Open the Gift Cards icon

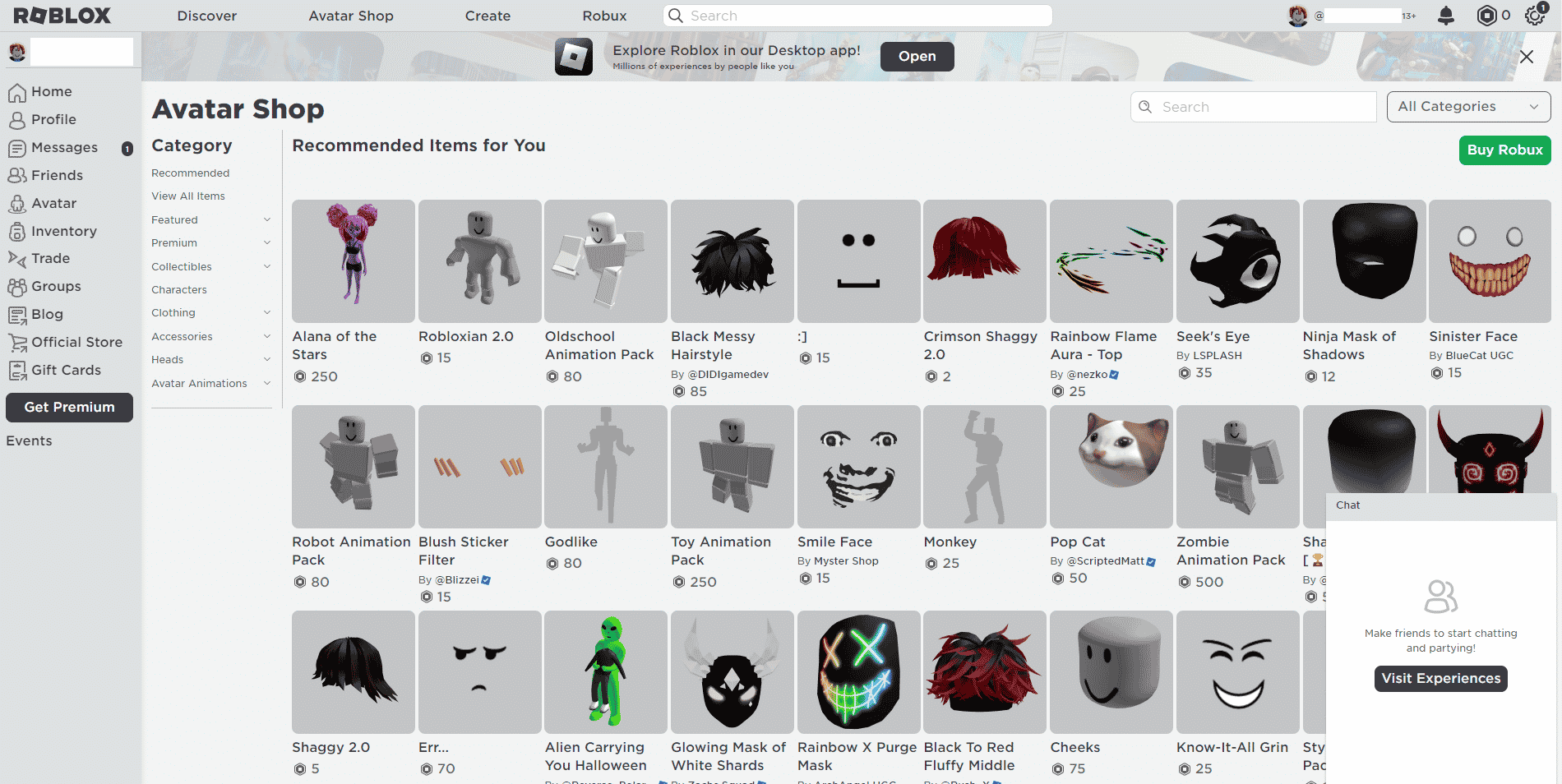click(18, 370)
